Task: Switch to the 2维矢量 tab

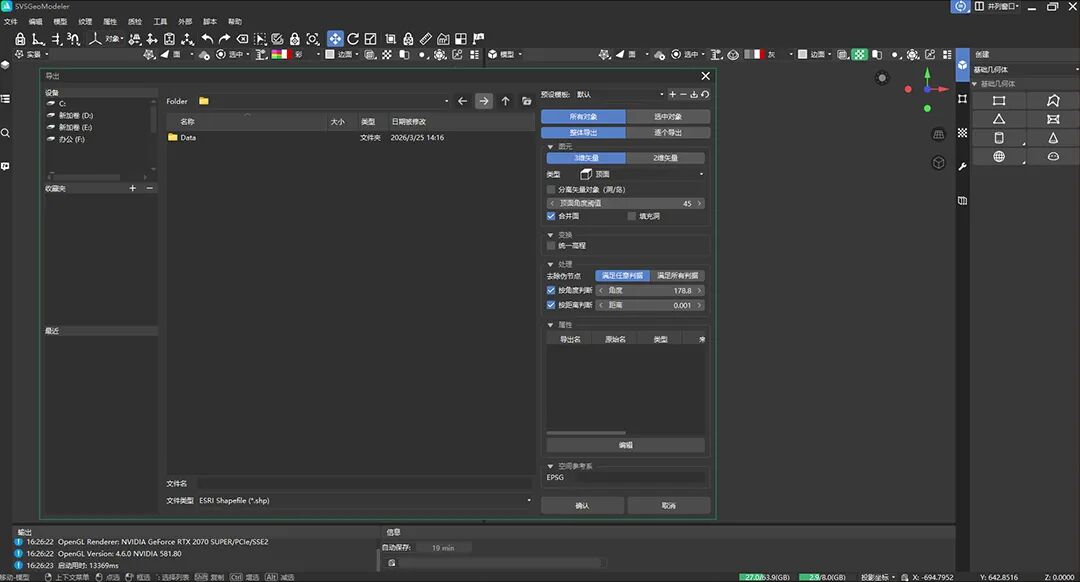Action: tap(665, 158)
